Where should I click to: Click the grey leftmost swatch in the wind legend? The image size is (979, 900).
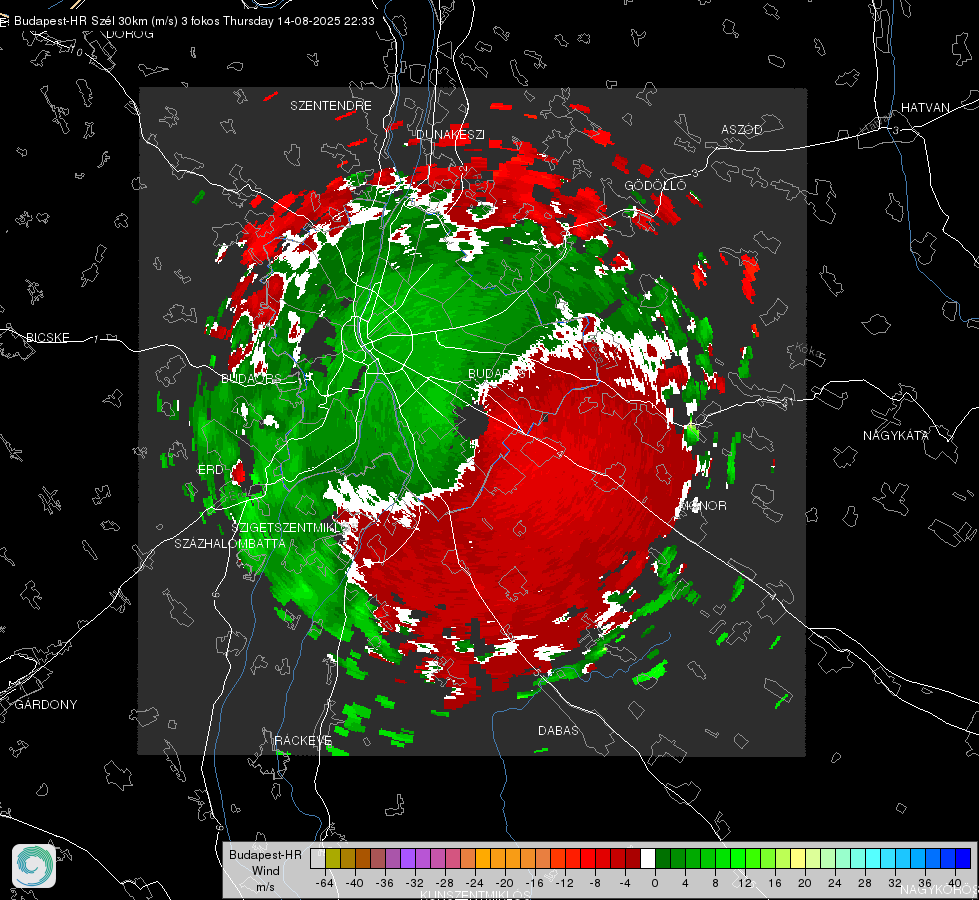coord(317,859)
